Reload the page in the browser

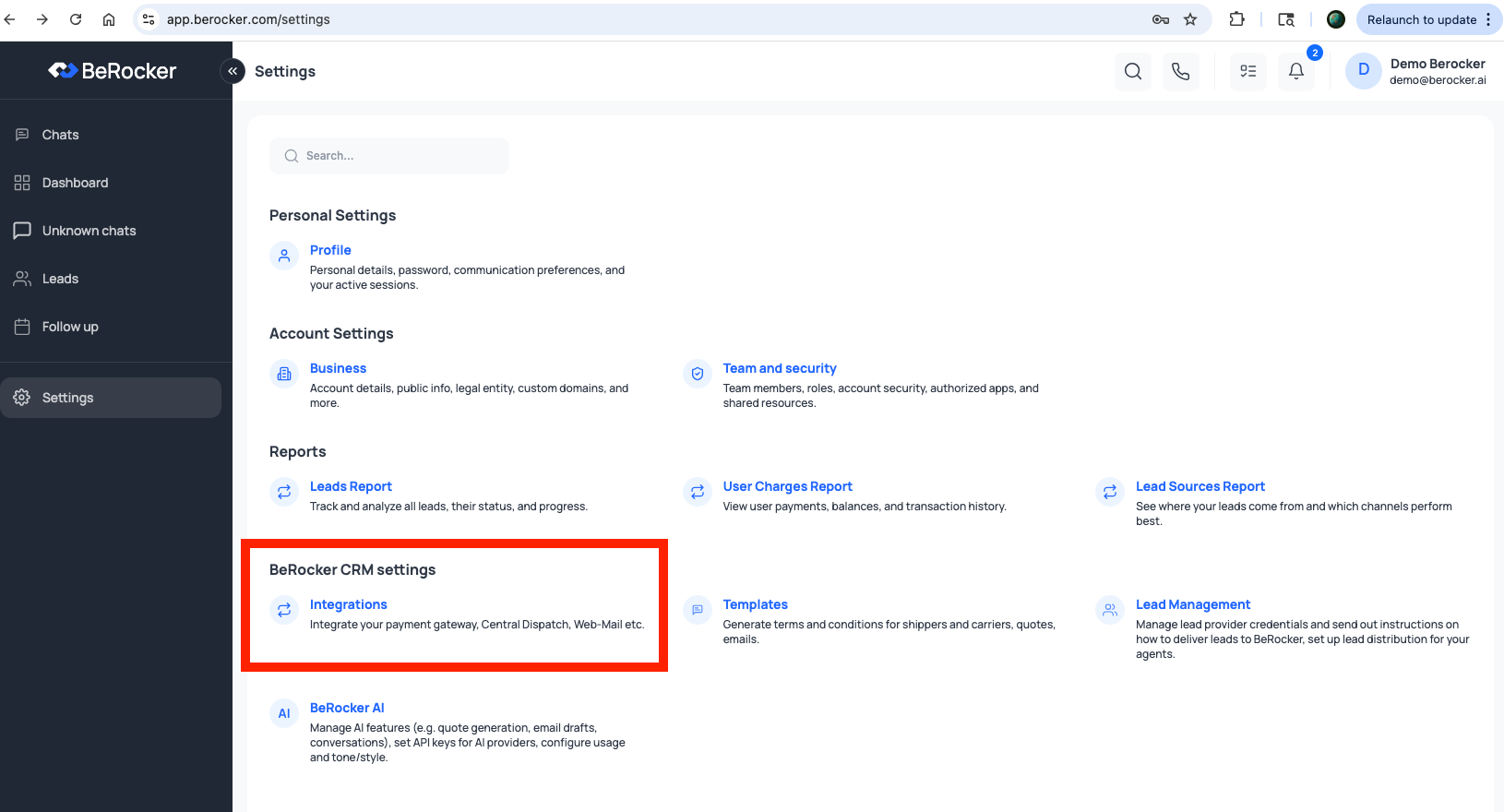pos(76,19)
